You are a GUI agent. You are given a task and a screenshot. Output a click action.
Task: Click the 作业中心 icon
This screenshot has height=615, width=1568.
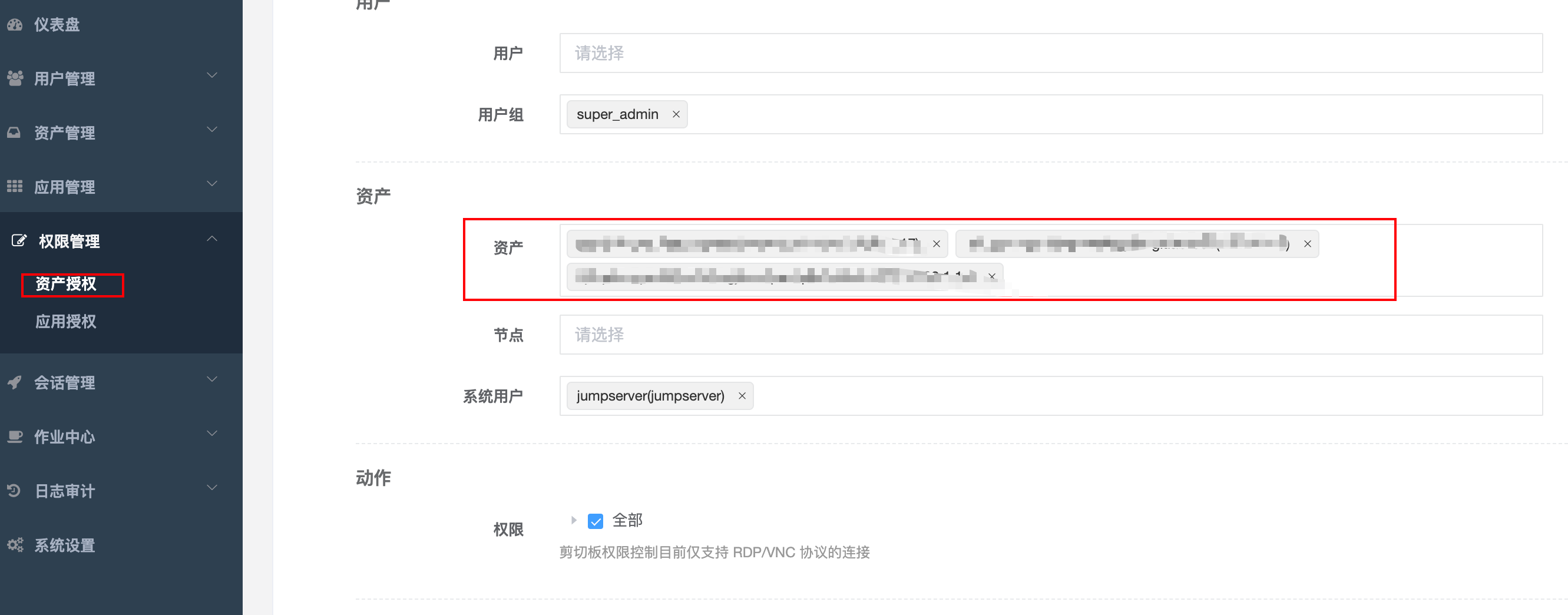[x=16, y=437]
